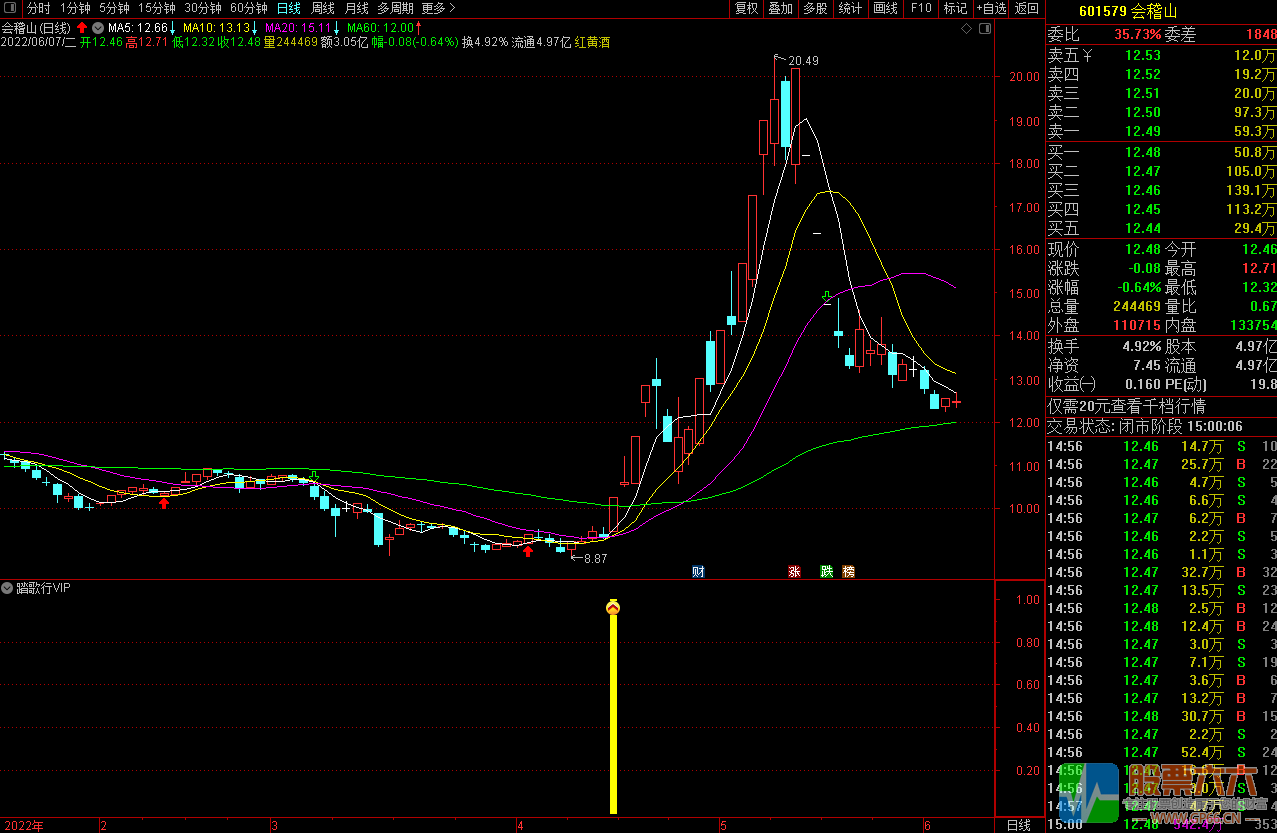Expand the 踏歌行VIP indicator dropdown
This screenshot has height=833, width=1277.
click(x=8, y=588)
